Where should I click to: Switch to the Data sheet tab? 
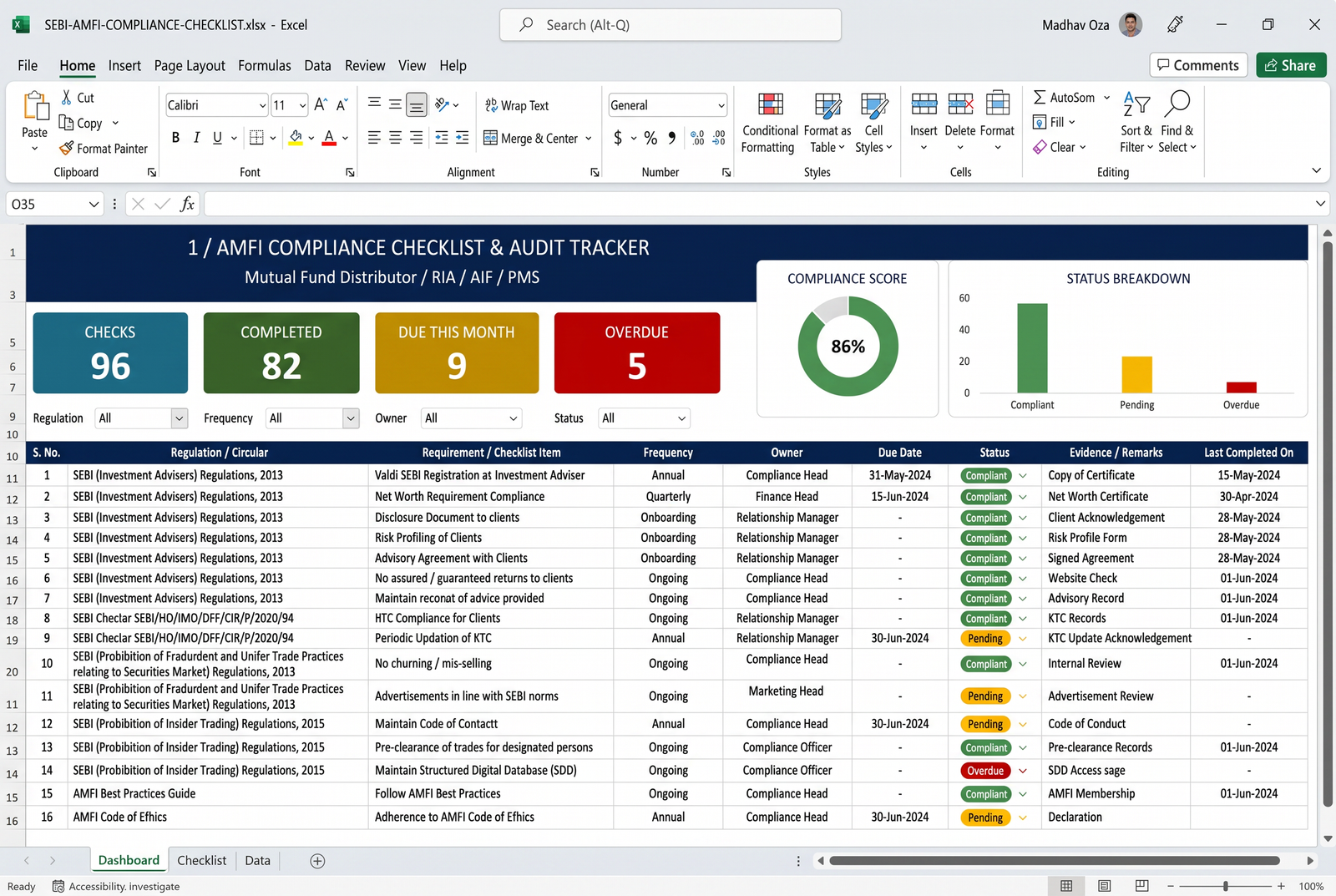pos(258,860)
